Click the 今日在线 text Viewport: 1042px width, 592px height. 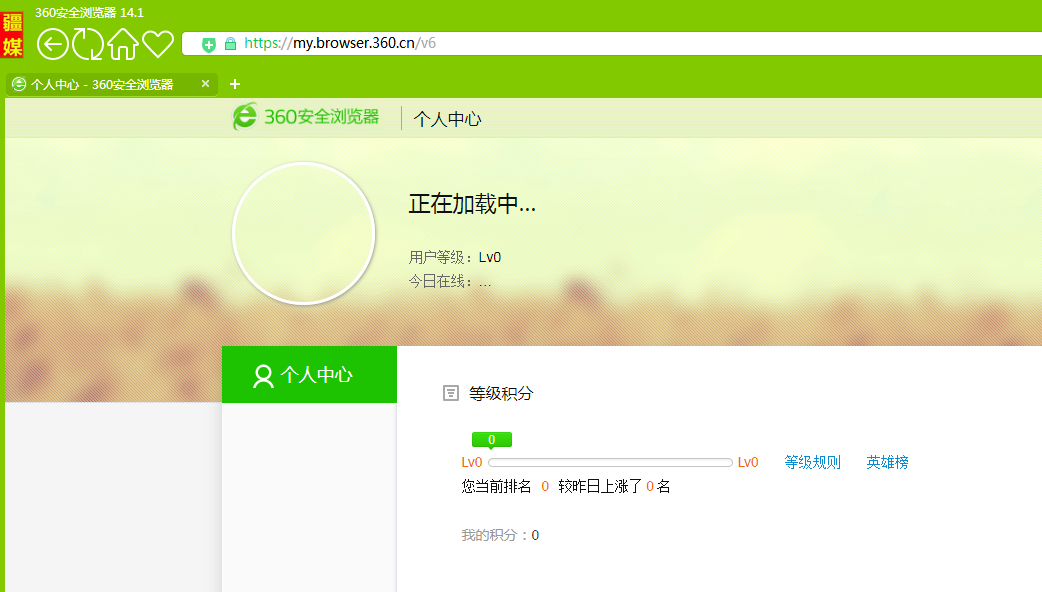pyautogui.click(x=450, y=282)
